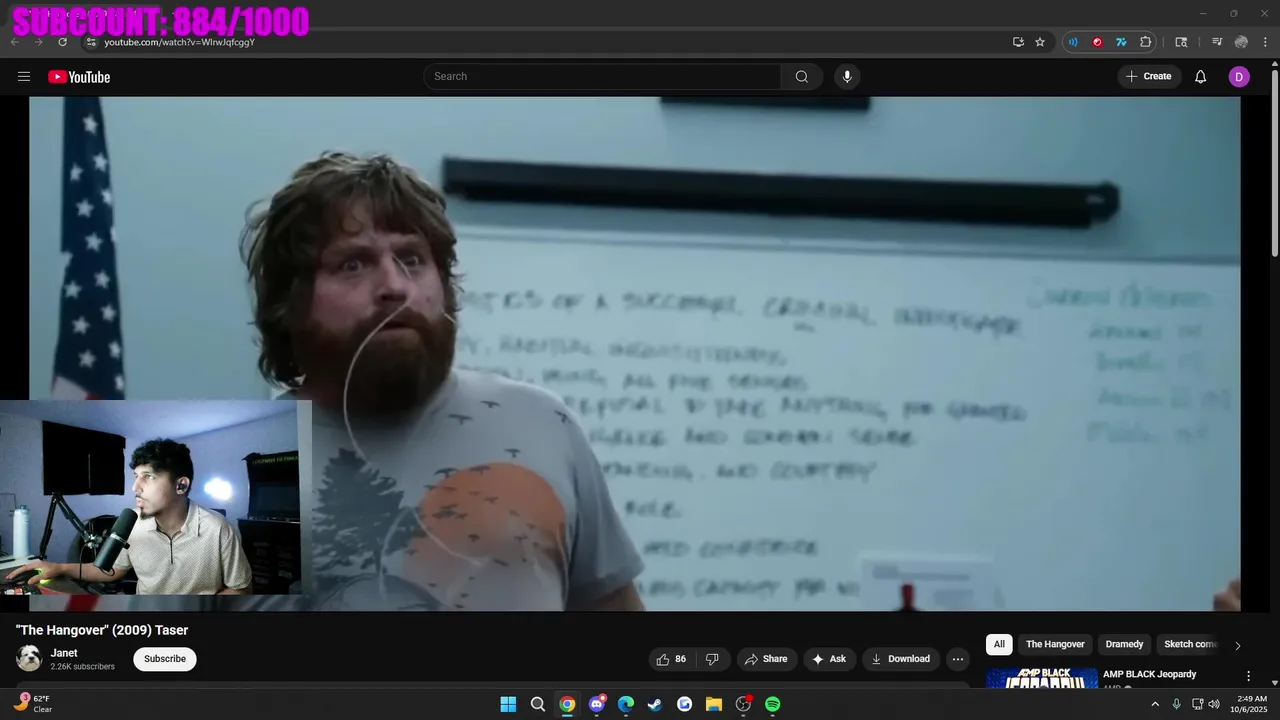Open the system tray volume icon
The image size is (1280, 720).
[1214, 704]
